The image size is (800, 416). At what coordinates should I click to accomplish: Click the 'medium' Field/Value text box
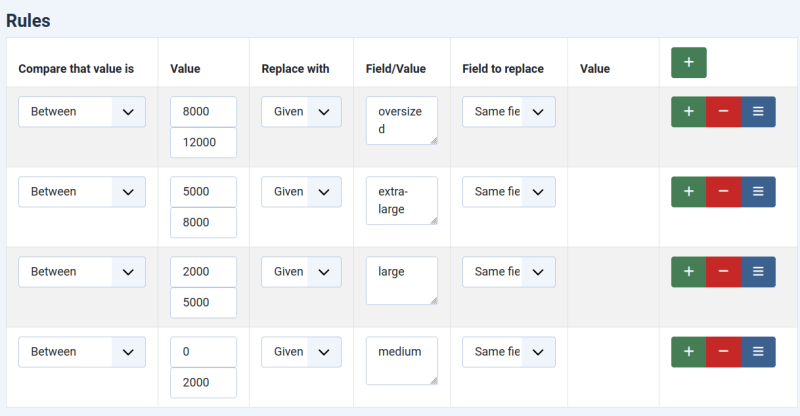click(x=401, y=360)
